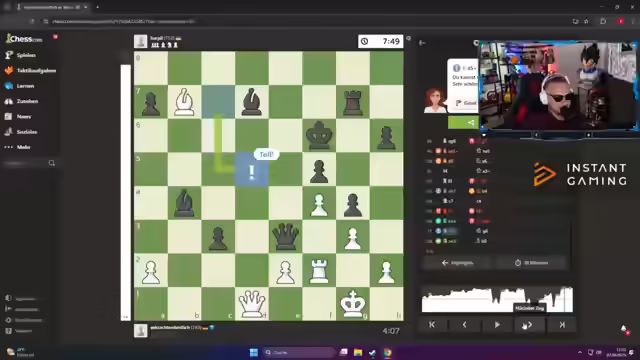Click the red notification badge near logo
This screenshot has height=360, width=640.
click(56, 37)
